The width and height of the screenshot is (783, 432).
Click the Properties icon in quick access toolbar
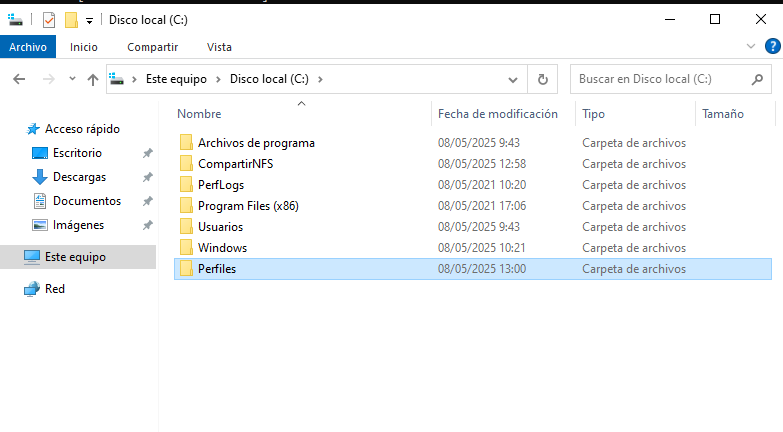(49, 20)
